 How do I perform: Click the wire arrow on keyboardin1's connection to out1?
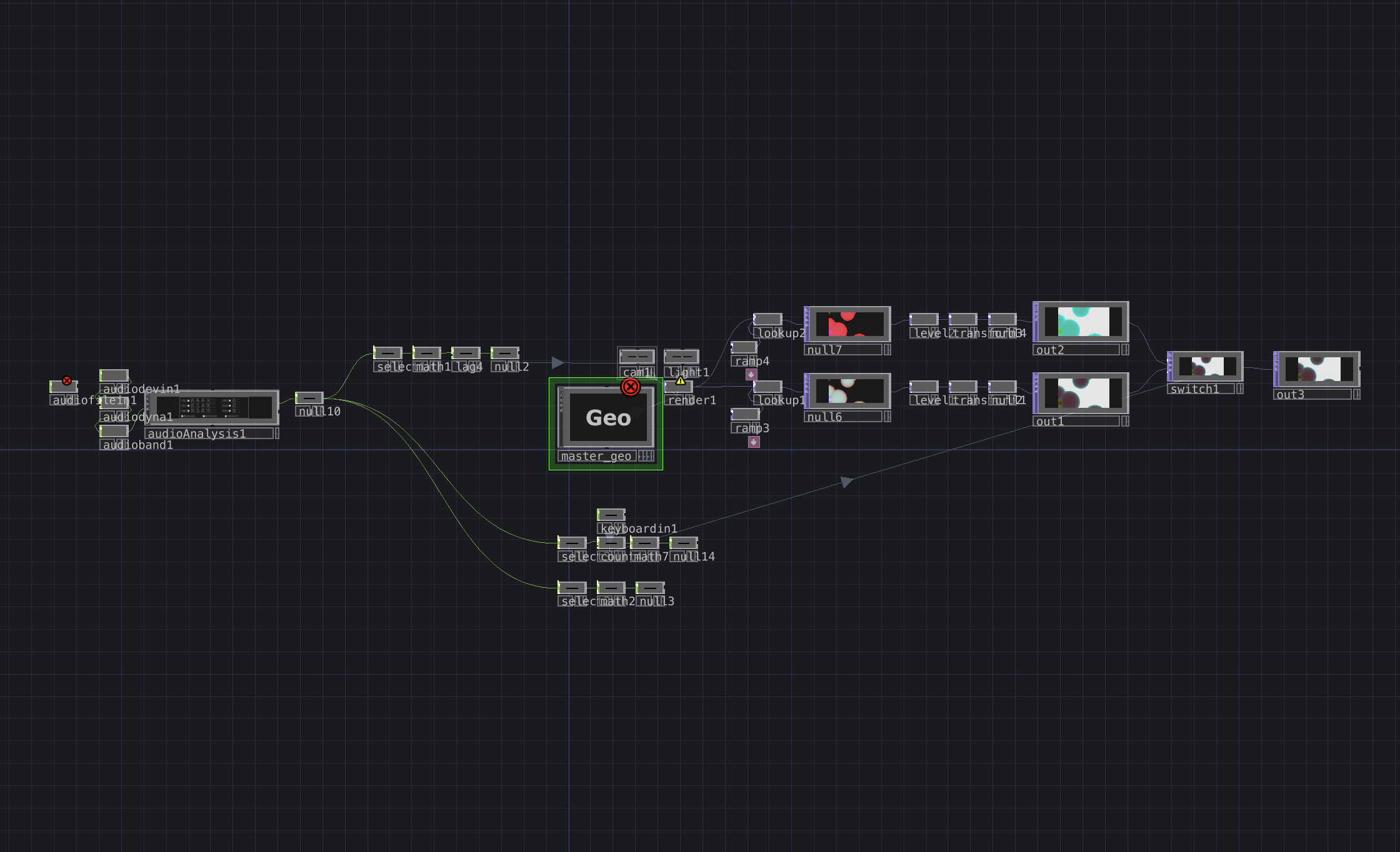pos(845,480)
